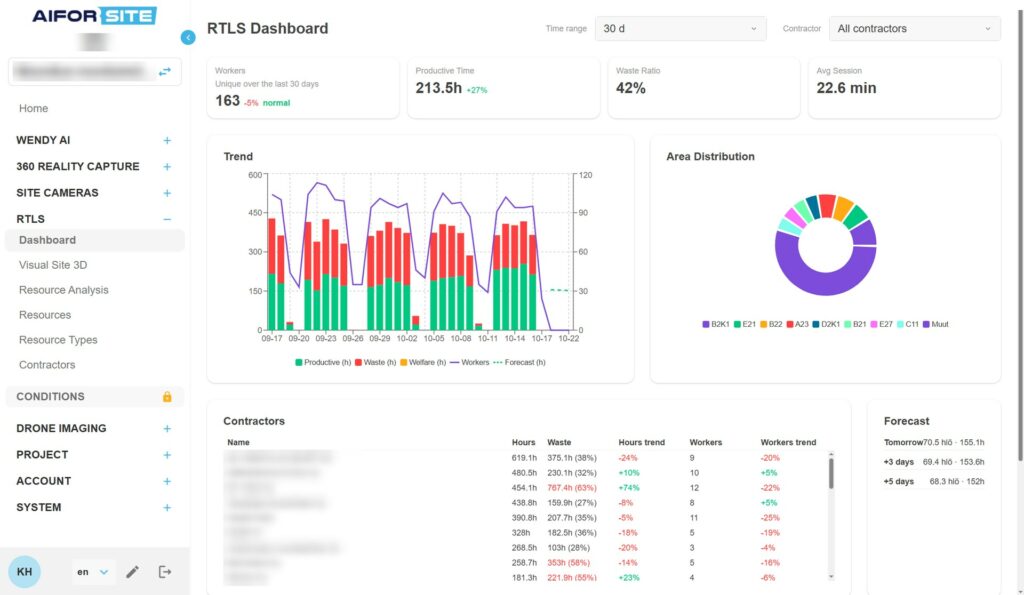The height and width of the screenshot is (595, 1024).
Task: Expand the PROJECT section plus icon
Action: pos(167,455)
